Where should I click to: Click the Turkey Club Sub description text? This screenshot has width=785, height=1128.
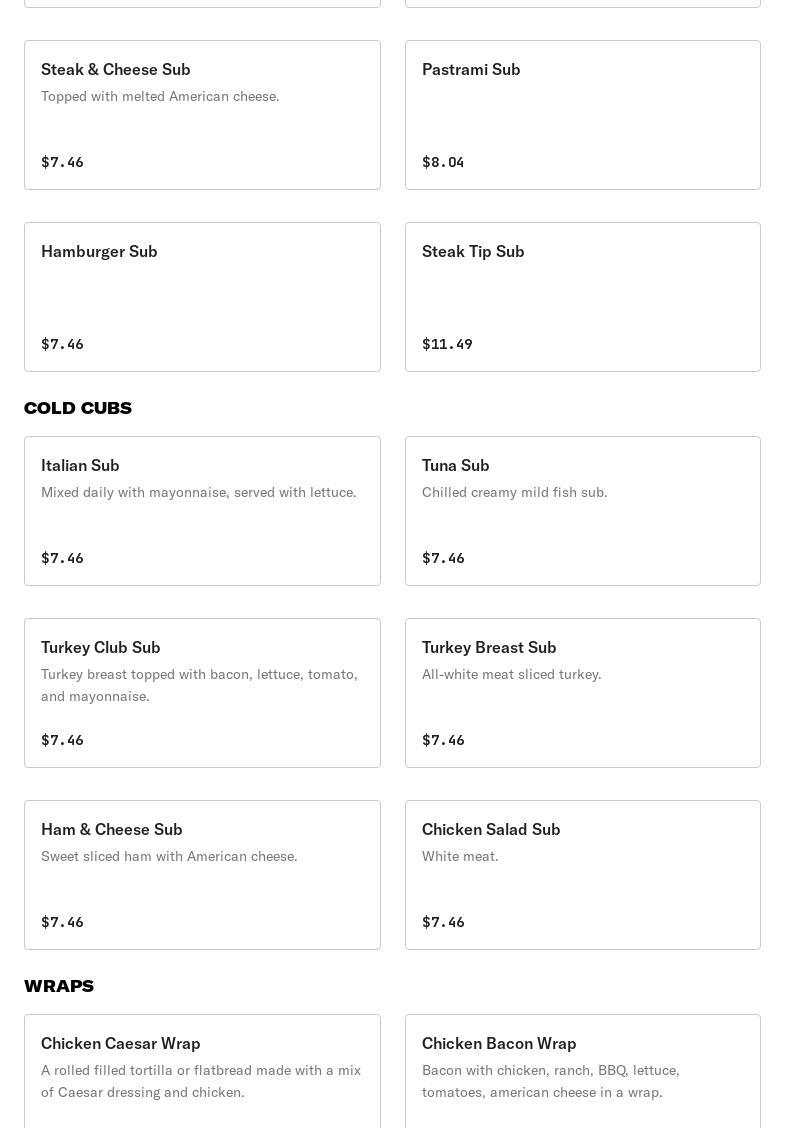[199, 685]
